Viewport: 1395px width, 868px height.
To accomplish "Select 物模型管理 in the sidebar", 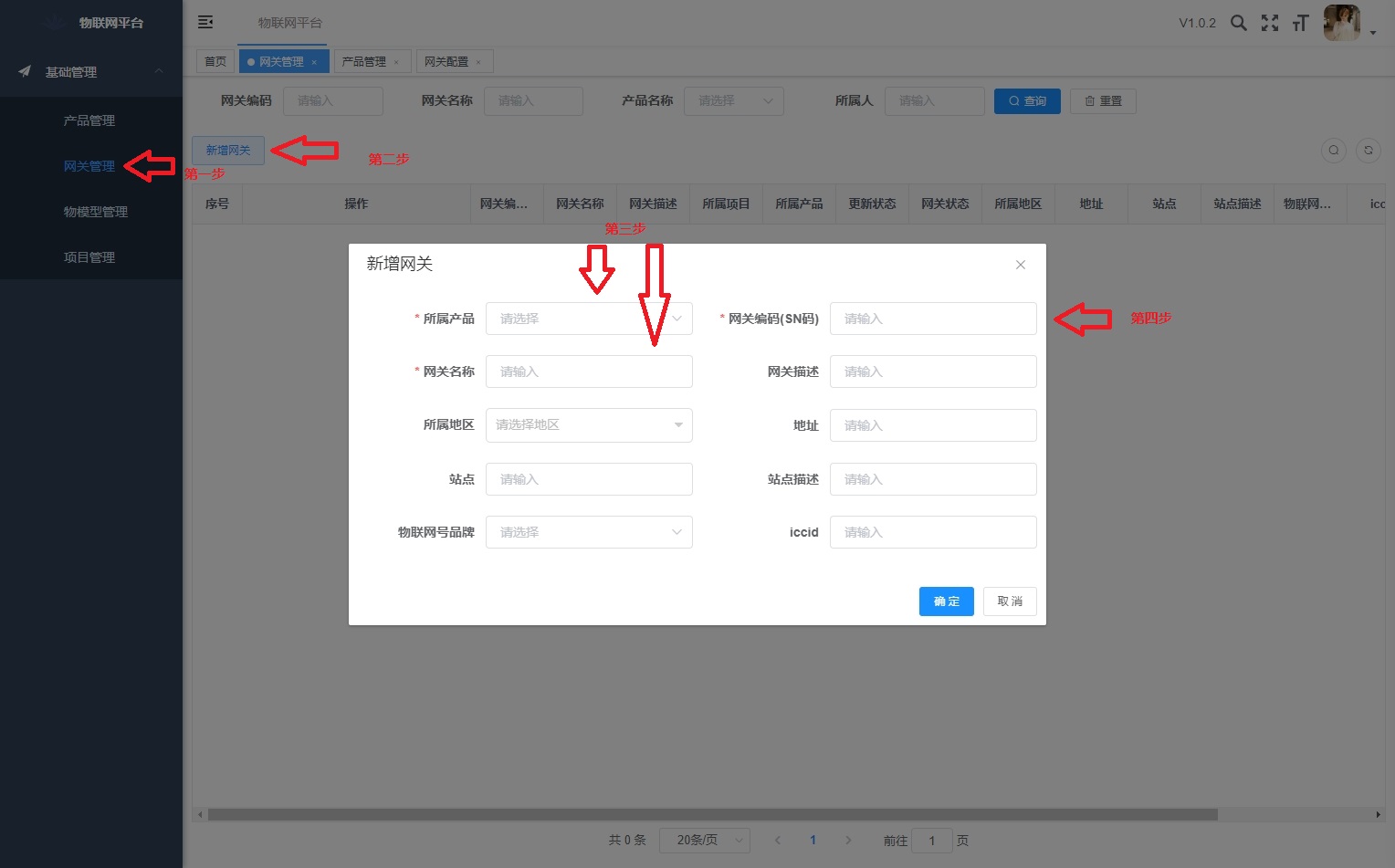I will point(96,212).
